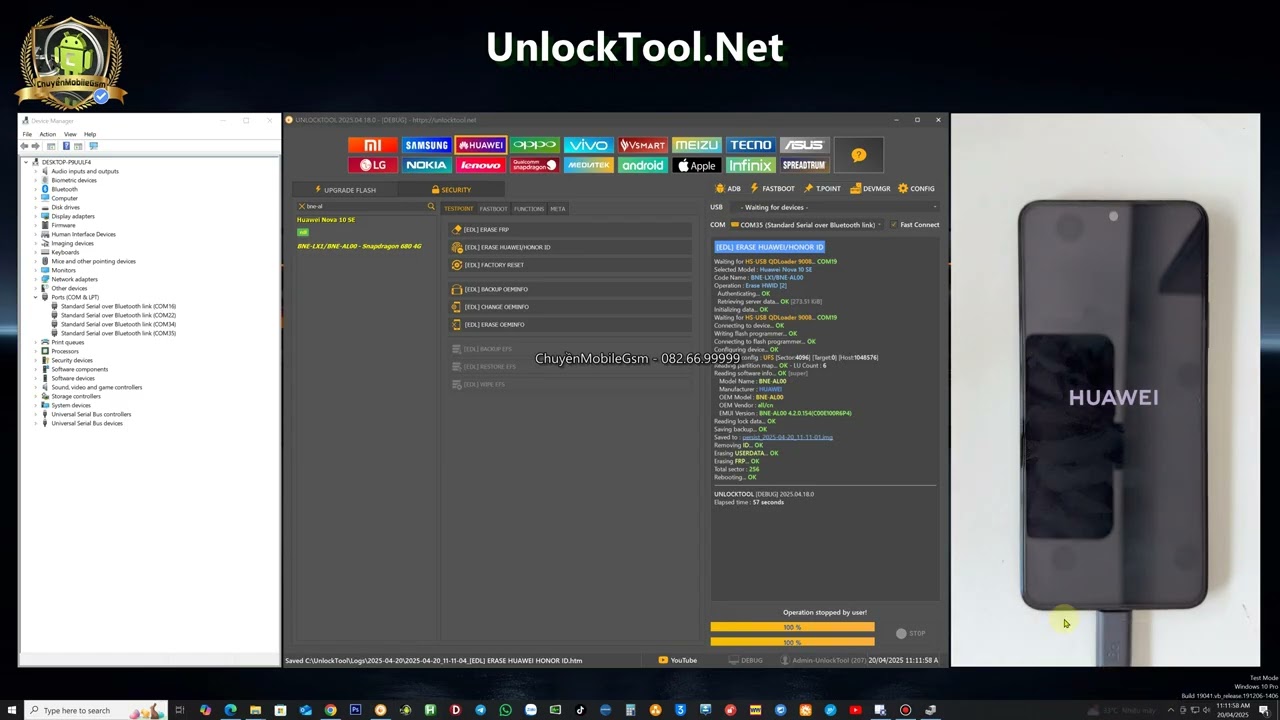Image resolution: width=1280 pixels, height=720 pixels.
Task: Open the FASTBOOT tool in top toolbar
Action: tap(772, 189)
